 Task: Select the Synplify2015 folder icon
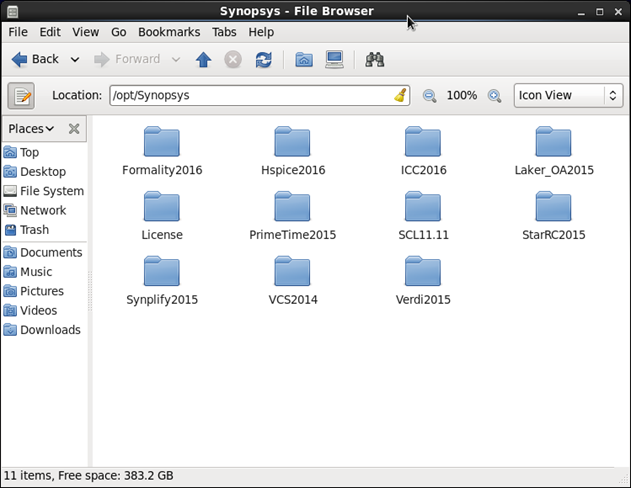pyautogui.click(x=162, y=271)
